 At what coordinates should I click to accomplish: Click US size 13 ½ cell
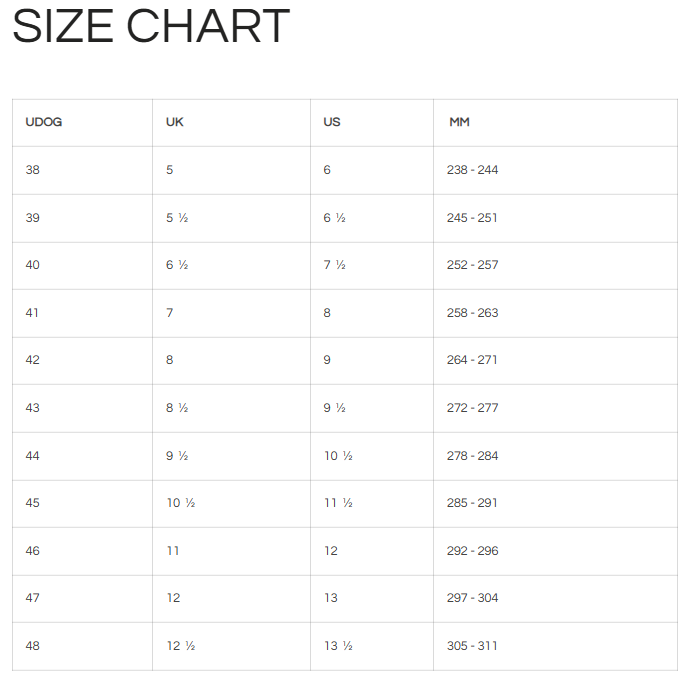tap(338, 646)
